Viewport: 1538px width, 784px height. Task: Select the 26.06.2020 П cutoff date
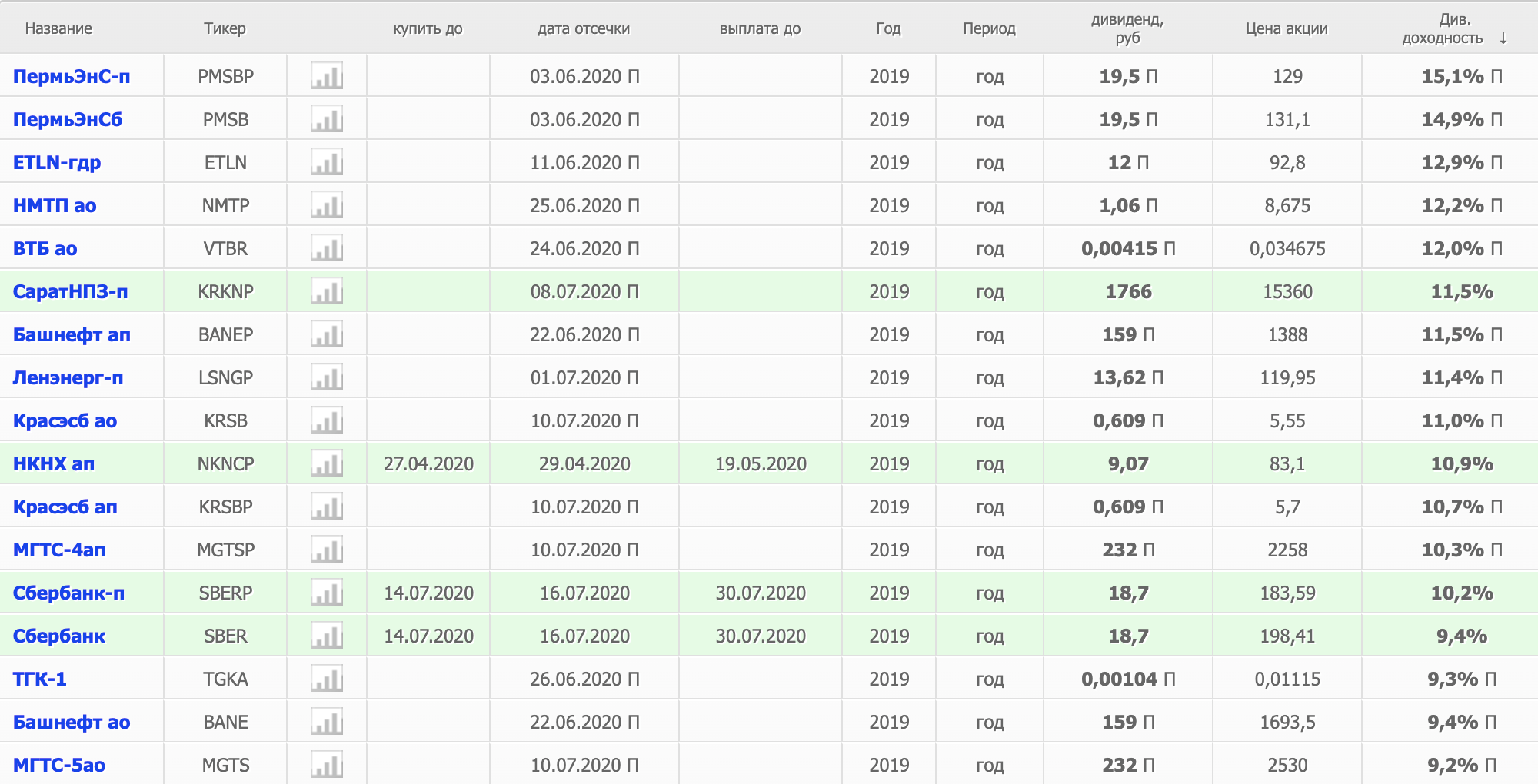584,679
